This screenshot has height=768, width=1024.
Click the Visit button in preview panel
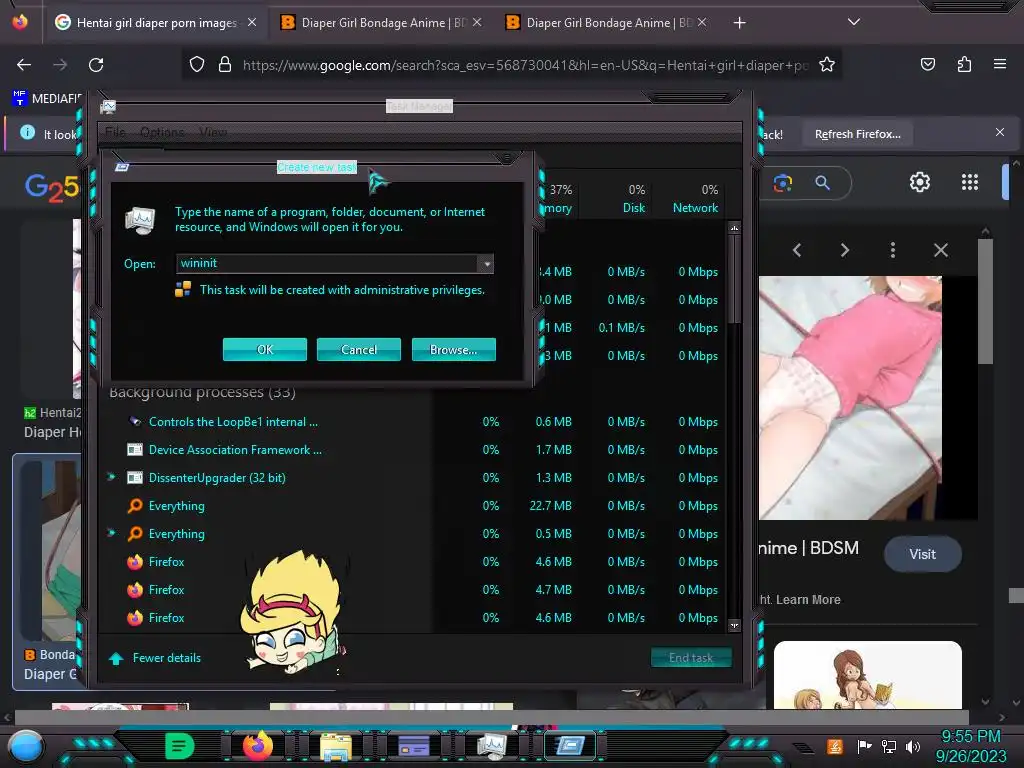(922, 554)
